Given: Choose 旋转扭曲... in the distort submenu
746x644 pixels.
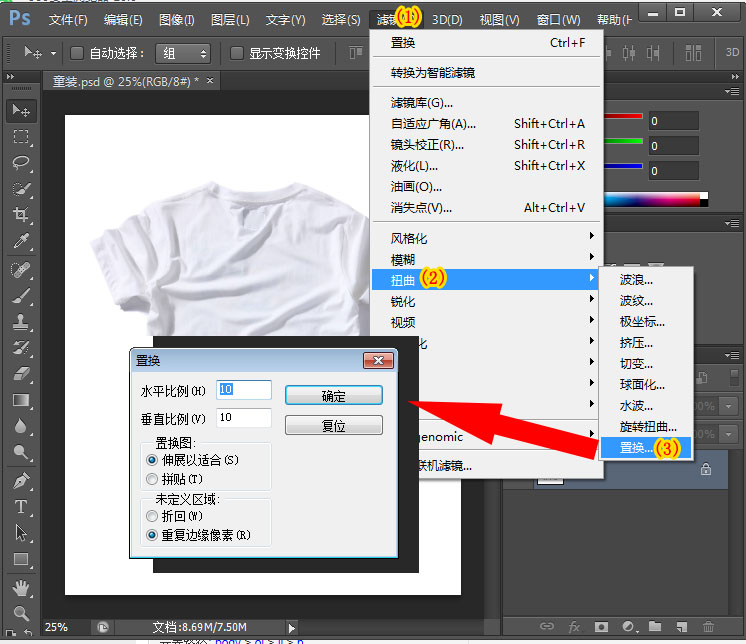Looking at the screenshot, I should pos(646,427).
